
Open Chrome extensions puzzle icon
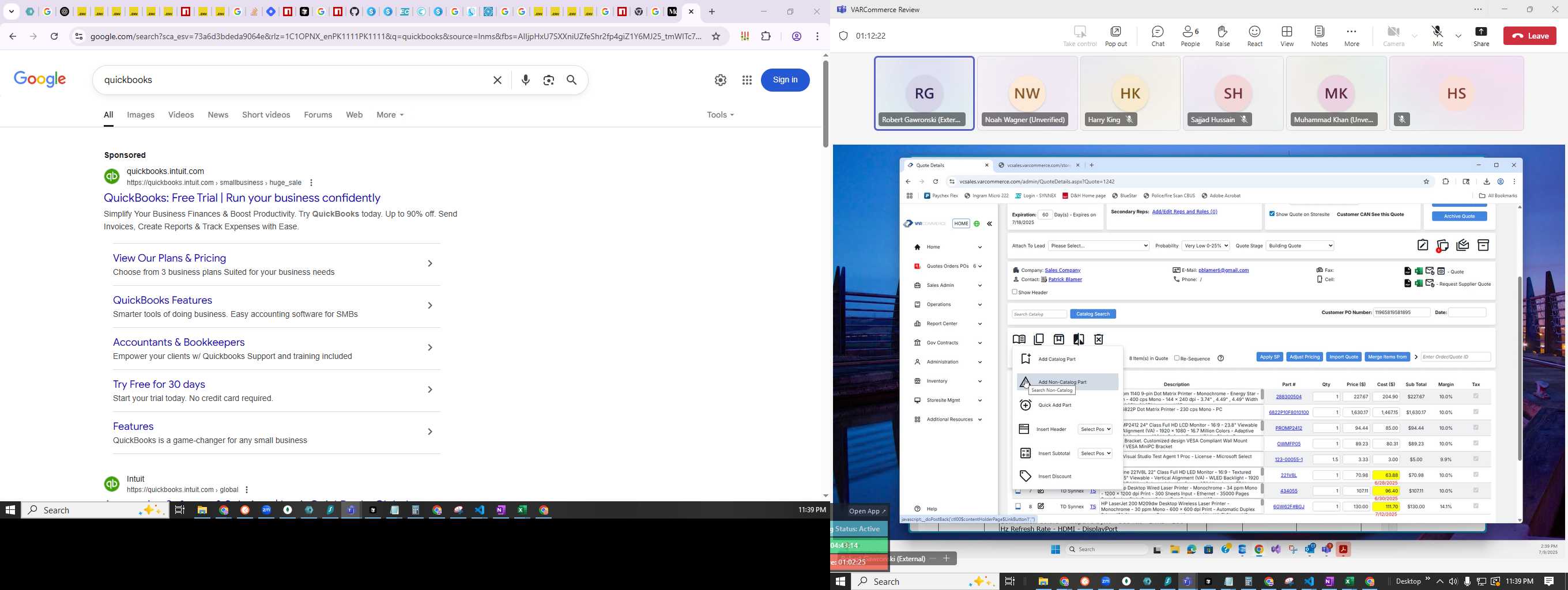coord(766,36)
